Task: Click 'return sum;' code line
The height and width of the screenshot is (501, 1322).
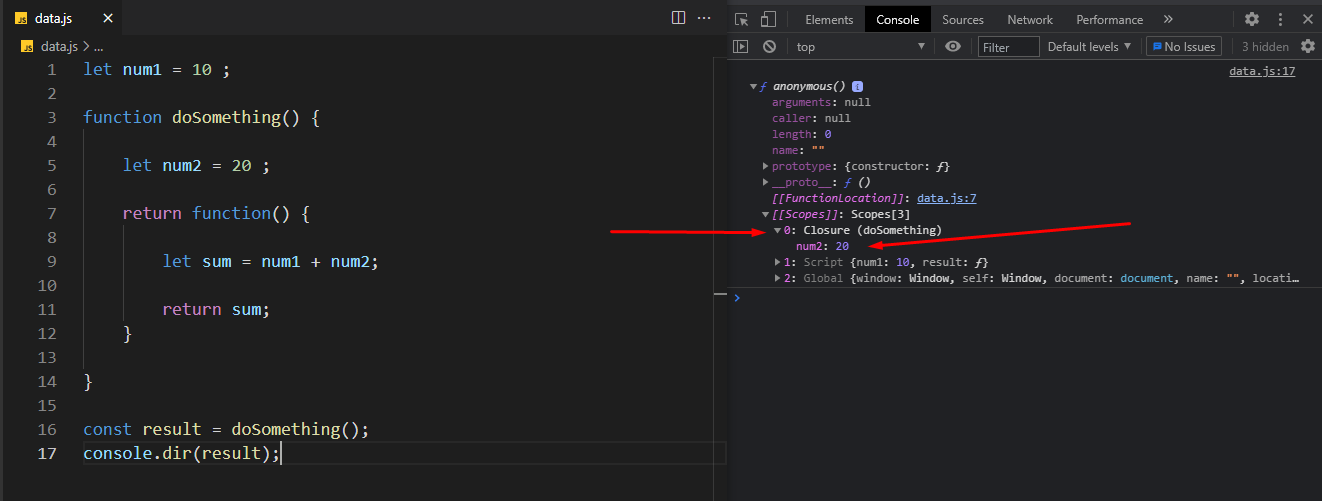Action: pyautogui.click(x=216, y=309)
